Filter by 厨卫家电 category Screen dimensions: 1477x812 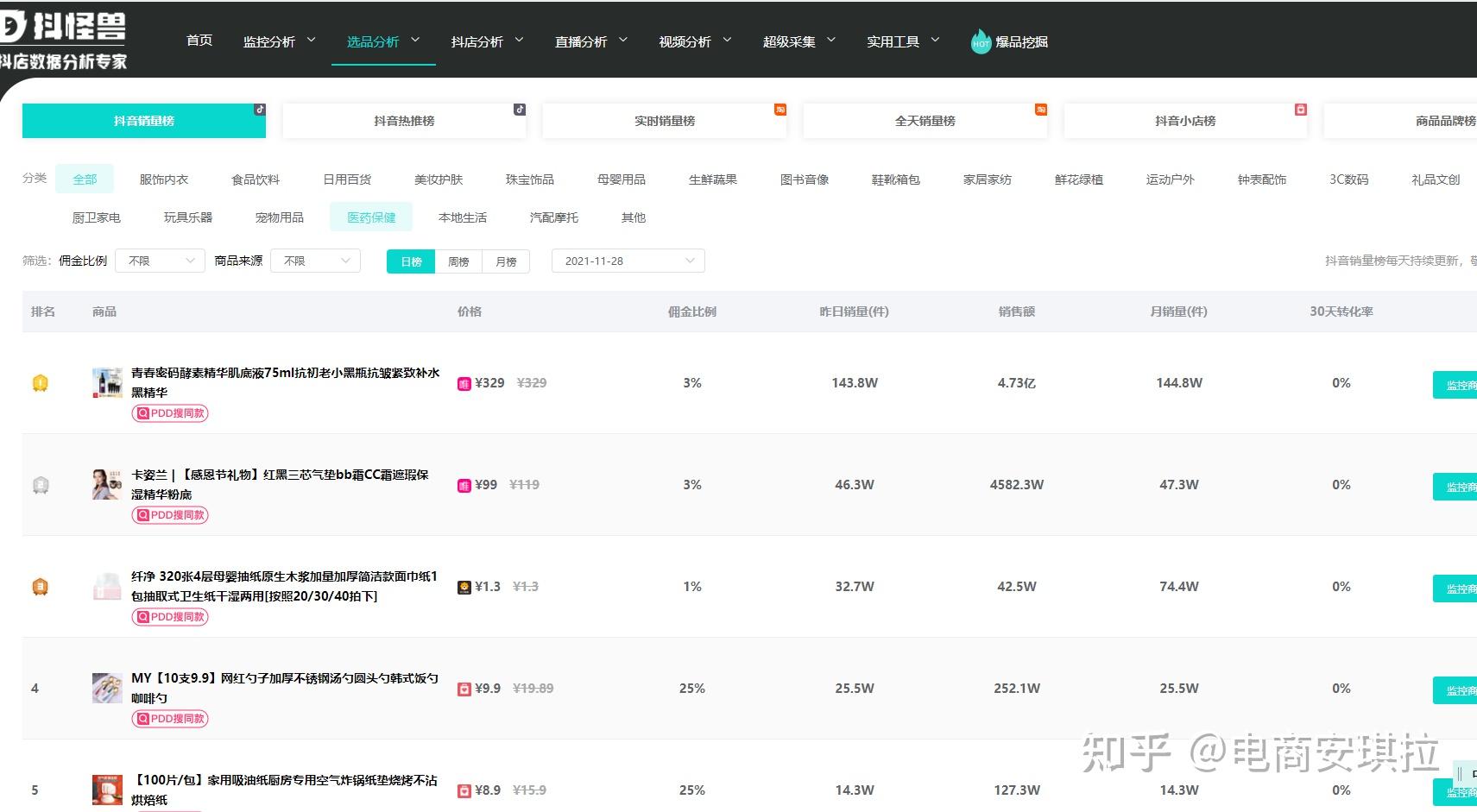(97, 217)
